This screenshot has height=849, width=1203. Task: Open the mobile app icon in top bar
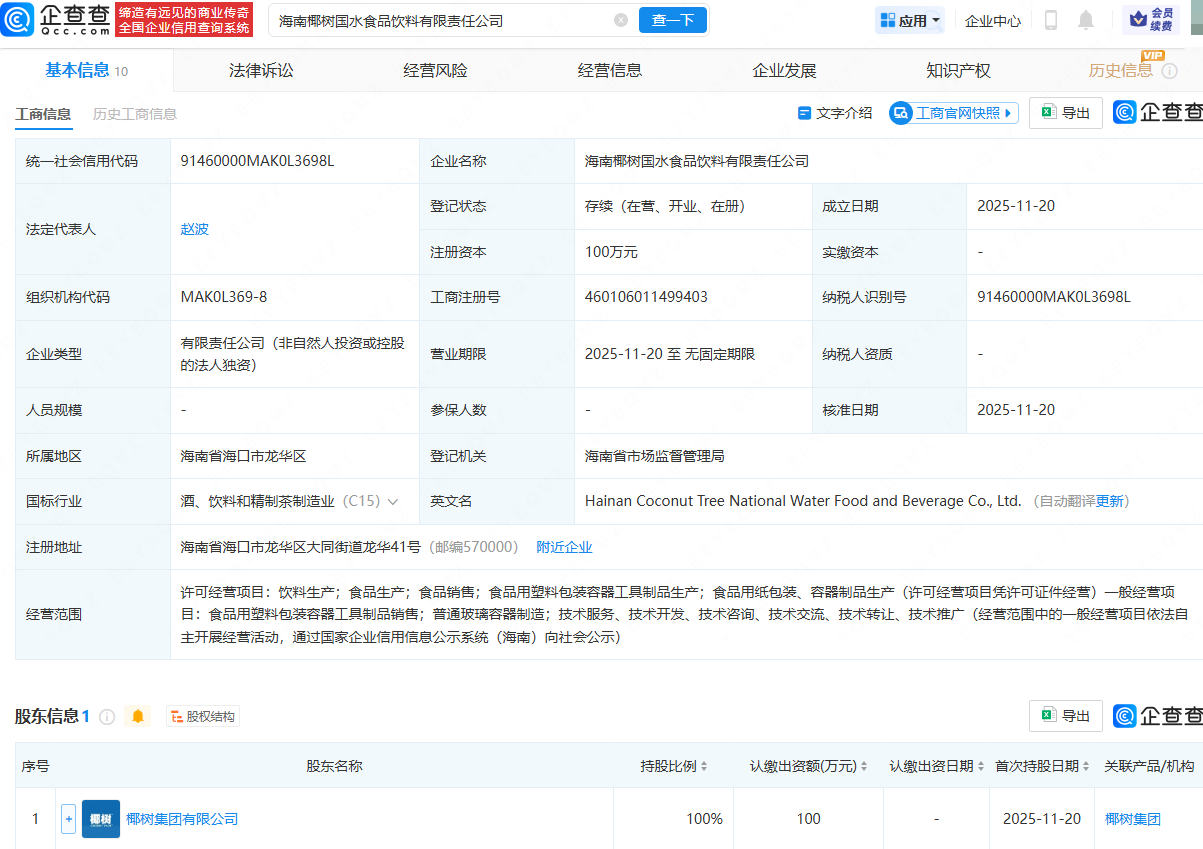1049,20
